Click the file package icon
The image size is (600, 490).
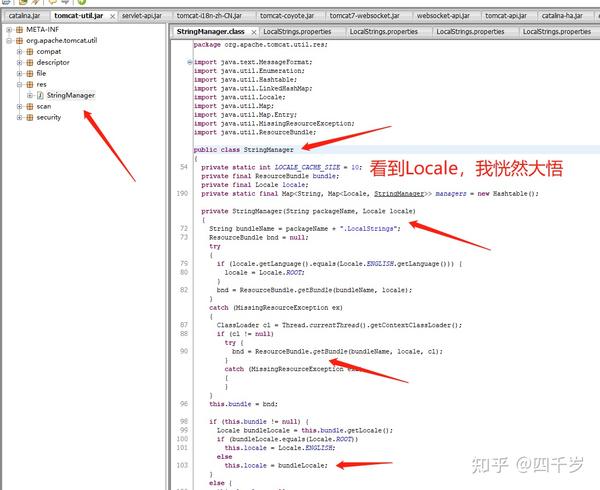click(30, 73)
